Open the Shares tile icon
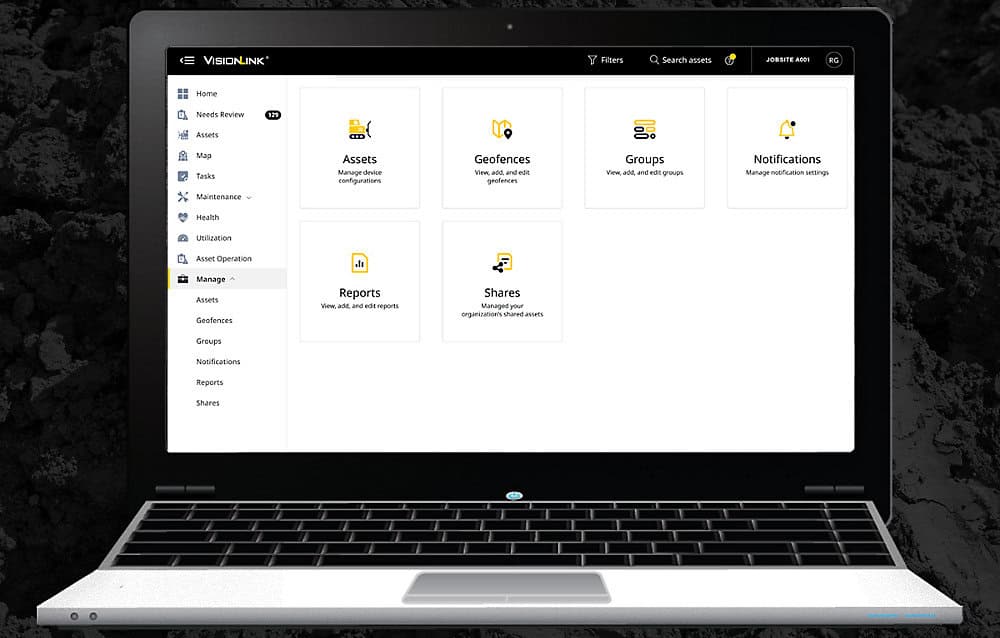Image resolution: width=1000 pixels, height=638 pixels. click(x=502, y=263)
